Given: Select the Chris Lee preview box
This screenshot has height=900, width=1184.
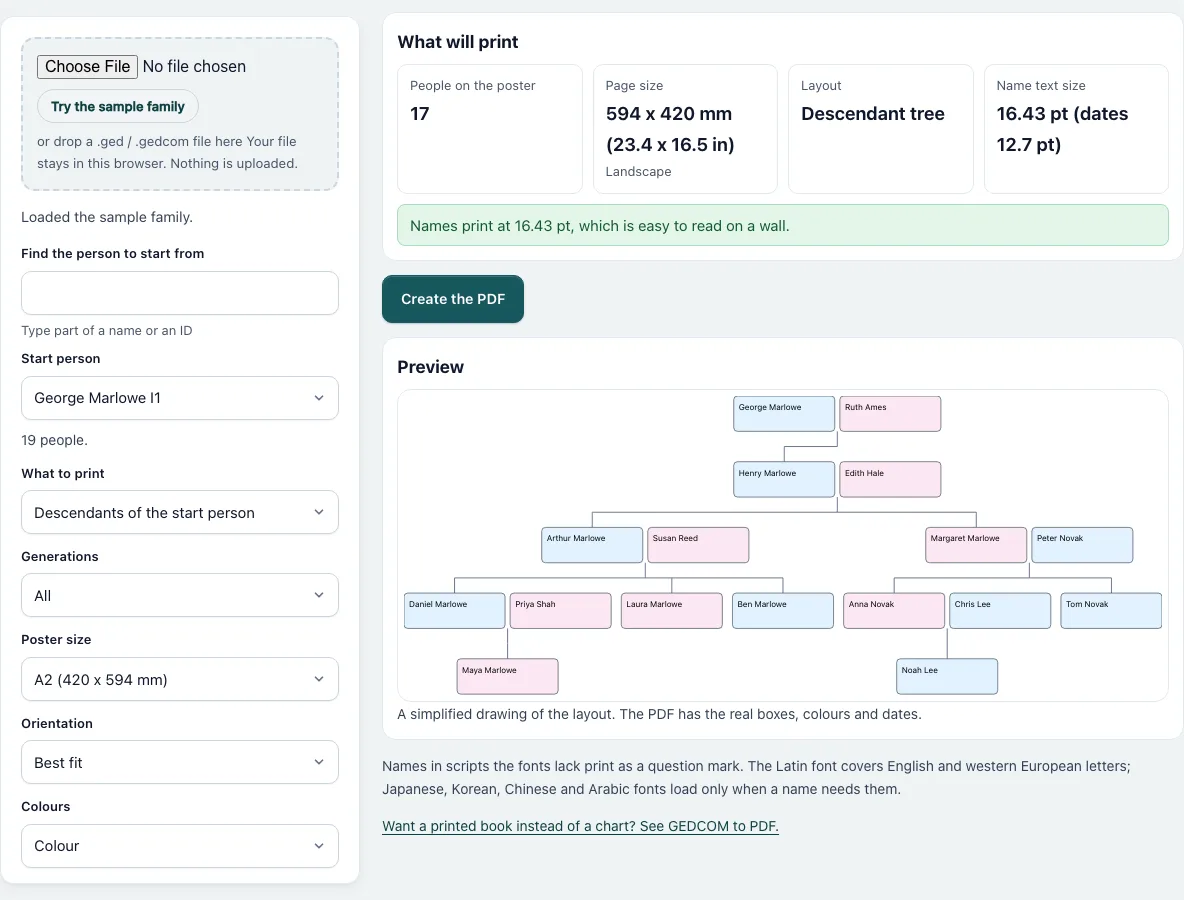Looking at the screenshot, I should (x=1000, y=611).
